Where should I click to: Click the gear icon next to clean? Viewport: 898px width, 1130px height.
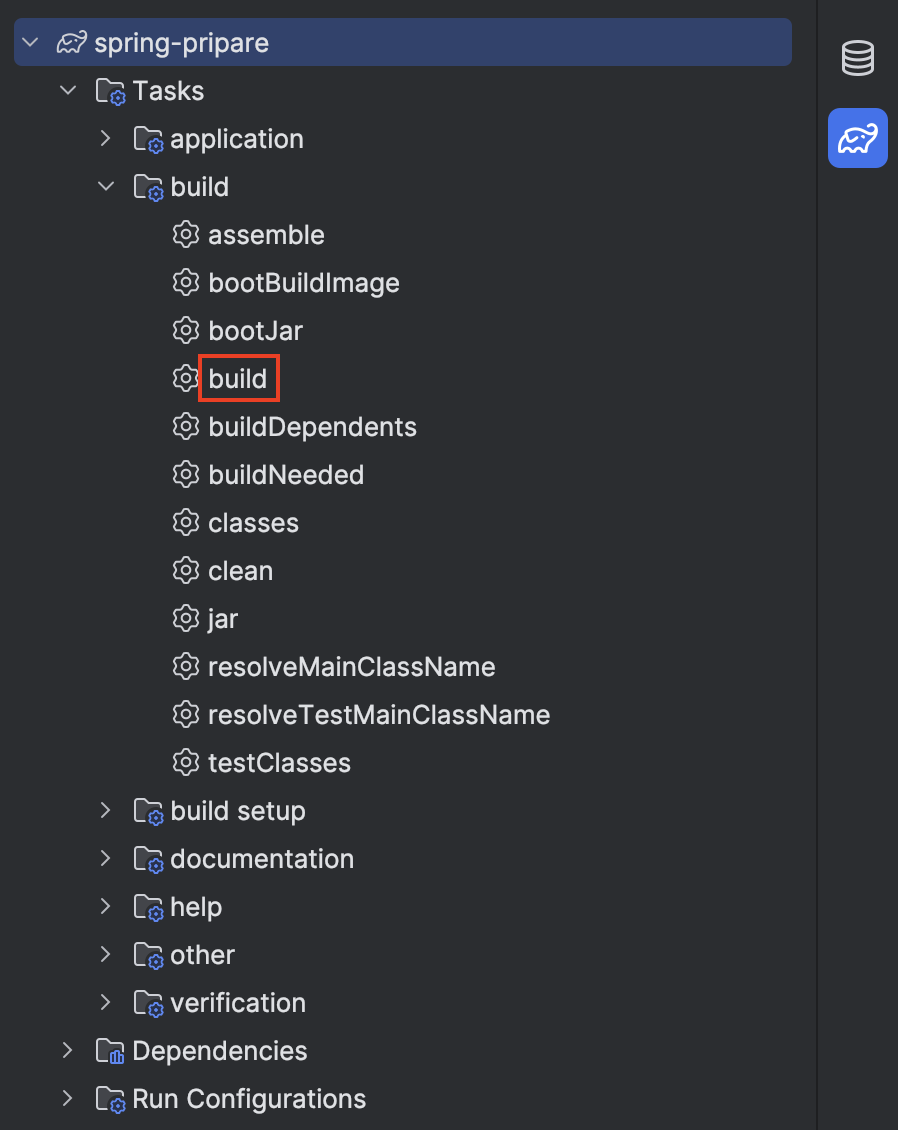coord(185,571)
